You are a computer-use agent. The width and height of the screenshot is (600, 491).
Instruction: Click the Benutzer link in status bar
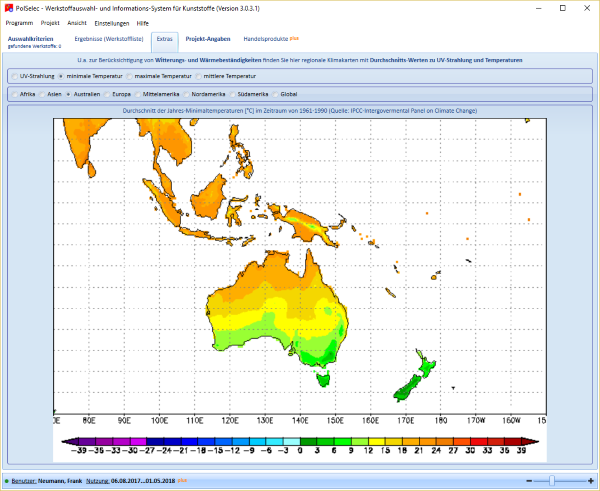[24, 481]
